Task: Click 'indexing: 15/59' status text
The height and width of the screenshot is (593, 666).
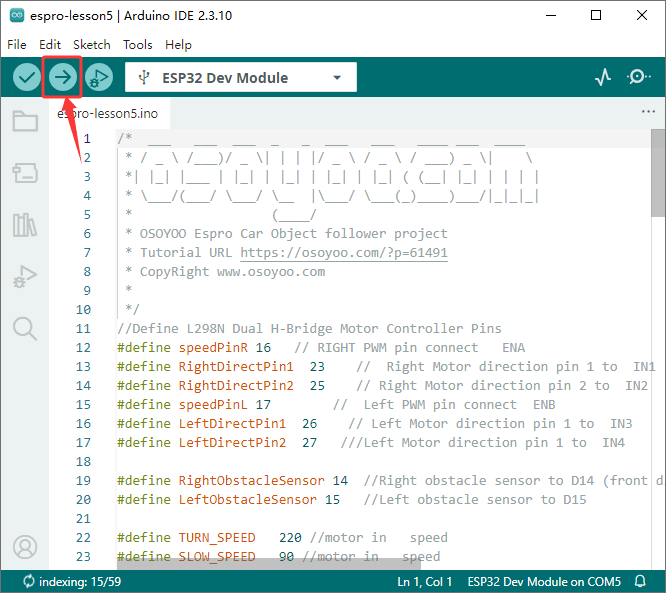Action: (80, 582)
